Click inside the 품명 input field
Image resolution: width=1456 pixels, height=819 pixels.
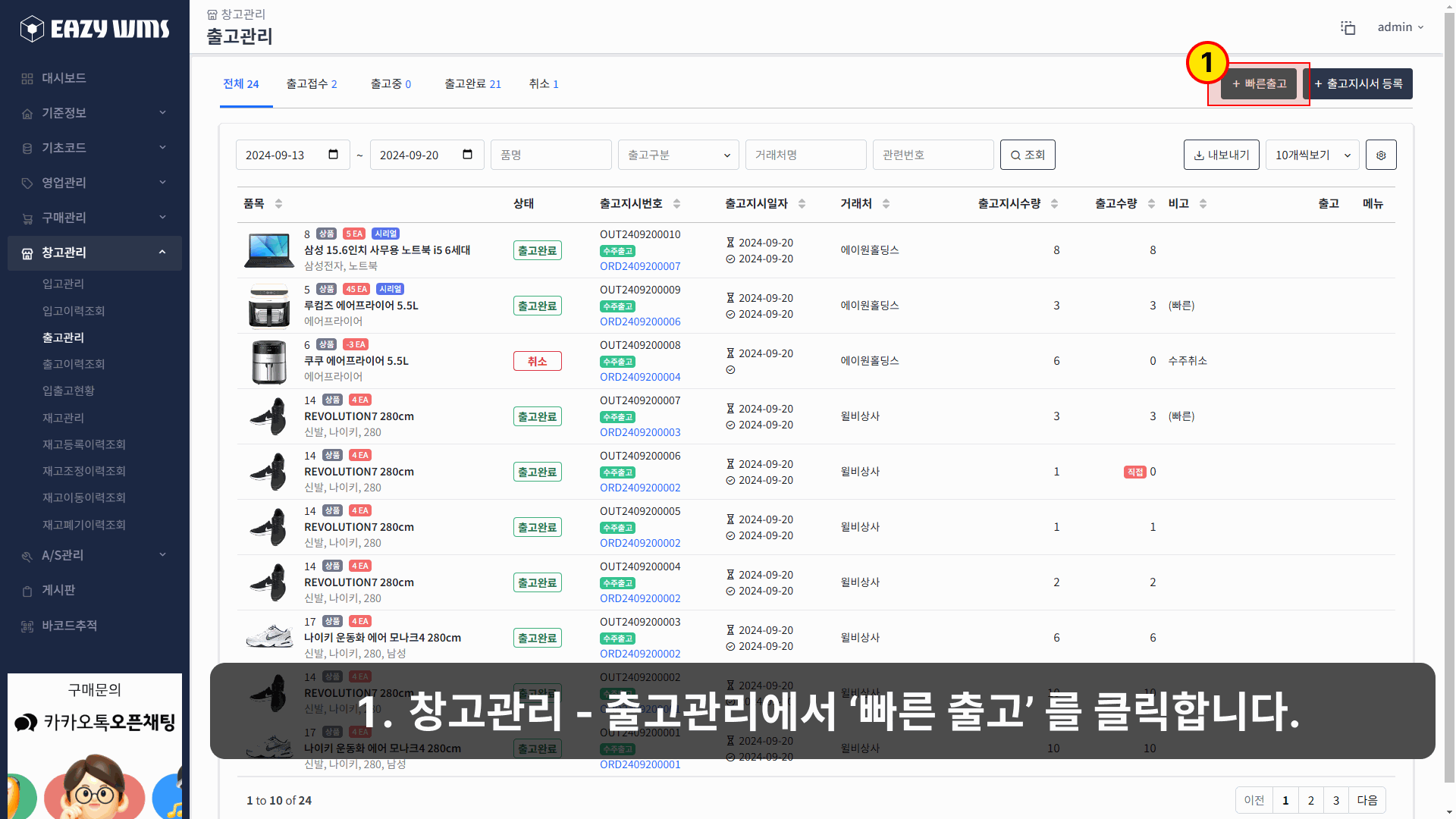(x=551, y=155)
